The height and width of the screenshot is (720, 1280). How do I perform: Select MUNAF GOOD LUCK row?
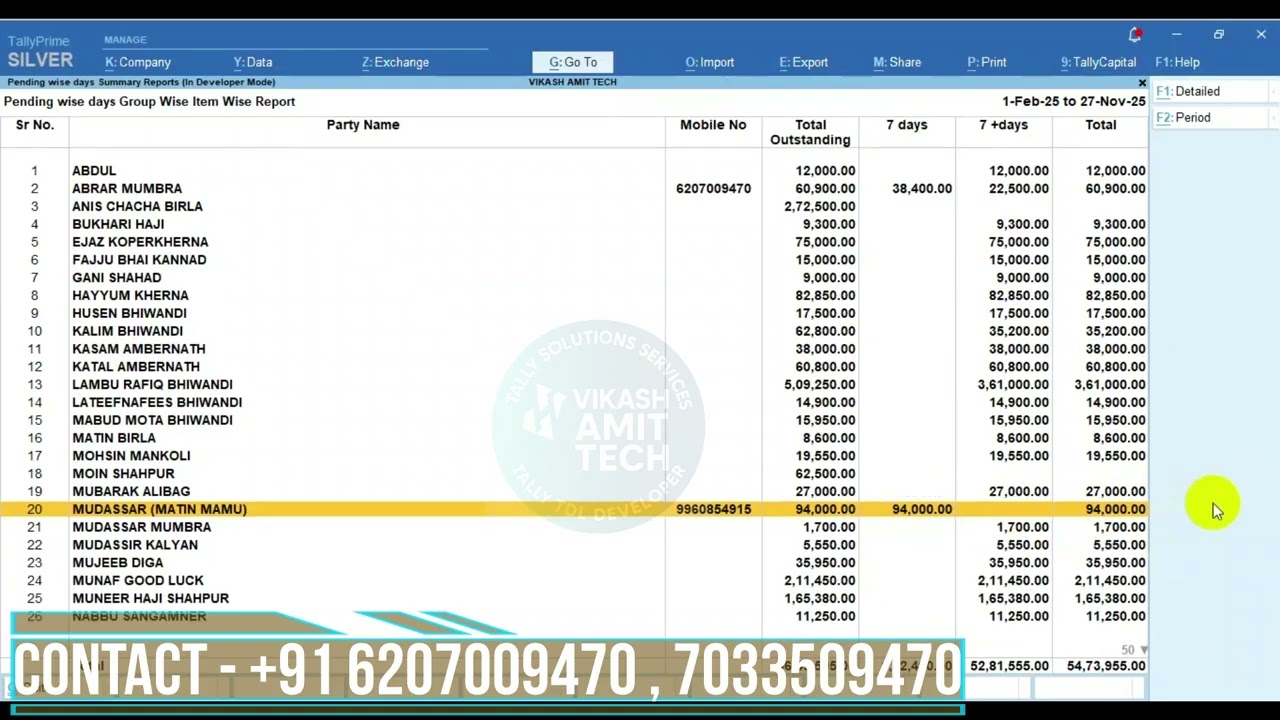[573, 581]
